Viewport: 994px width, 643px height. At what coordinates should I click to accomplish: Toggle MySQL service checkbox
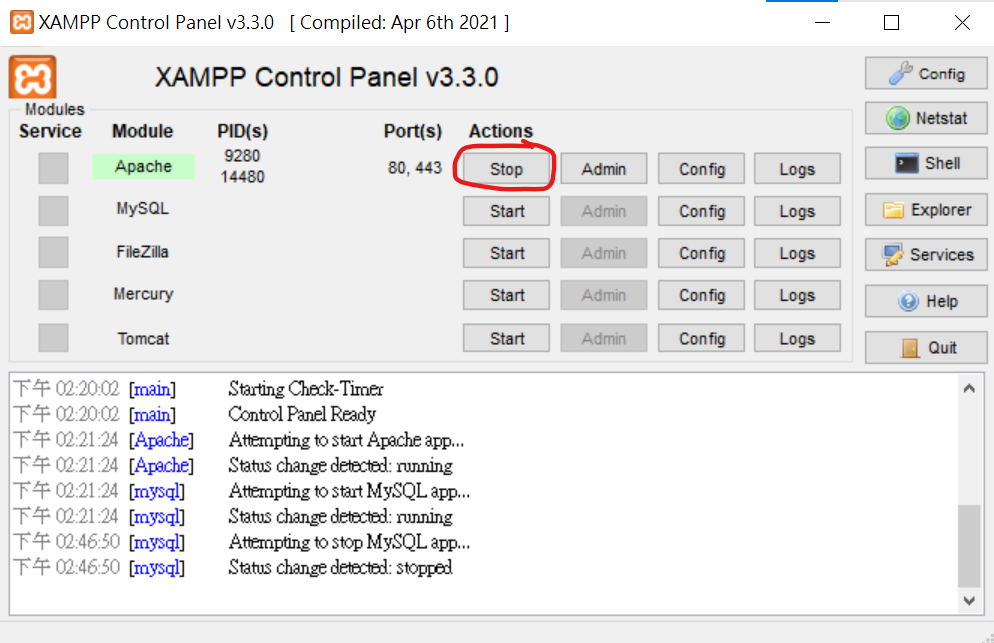[x=53, y=211]
